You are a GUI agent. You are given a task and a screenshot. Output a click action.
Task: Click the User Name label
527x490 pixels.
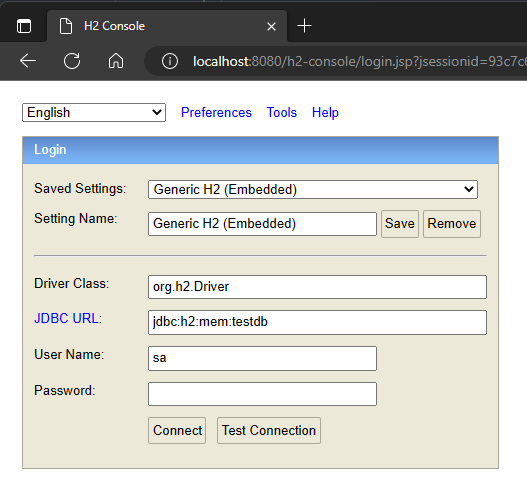coord(69,355)
